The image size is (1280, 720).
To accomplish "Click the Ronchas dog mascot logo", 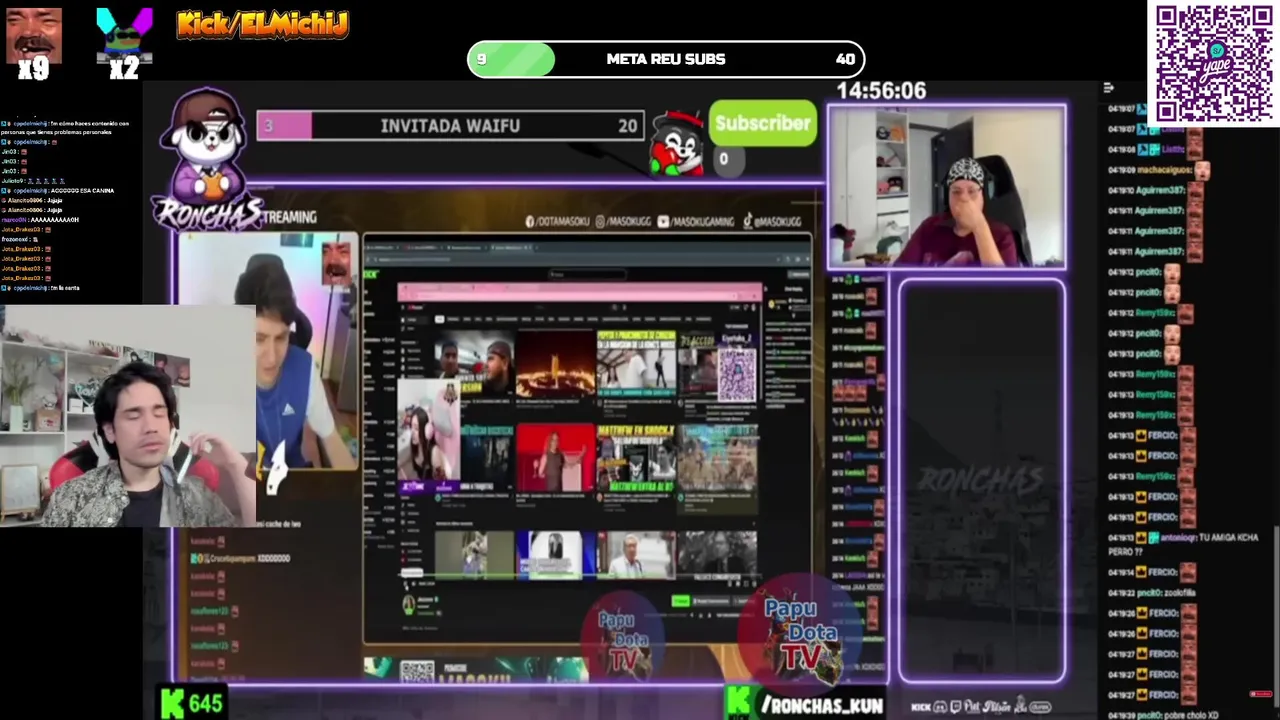I will coord(207,158).
